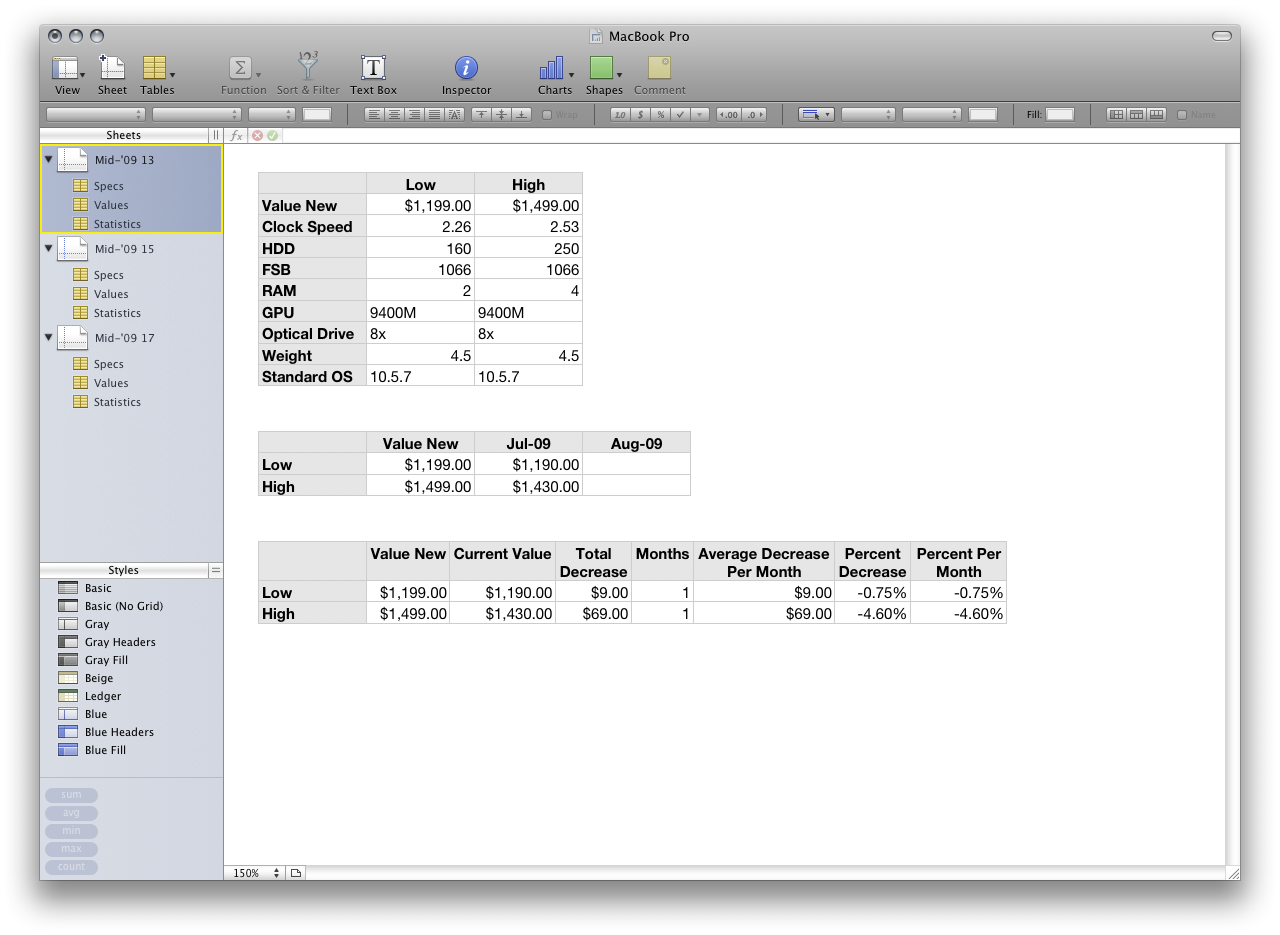Align cell content to top
The height and width of the screenshot is (935, 1280).
coord(481,115)
